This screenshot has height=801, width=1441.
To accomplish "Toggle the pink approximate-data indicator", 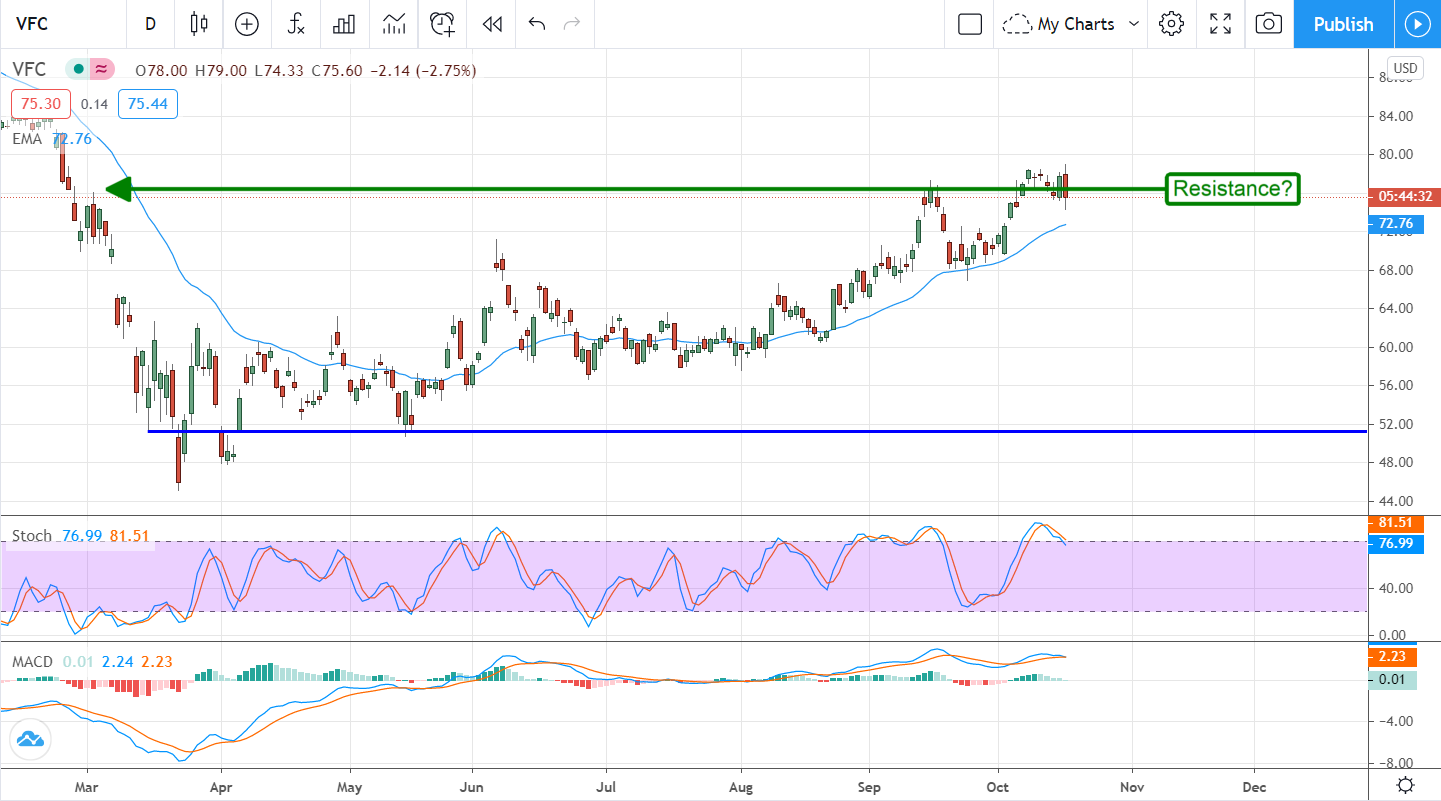I will pyautogui.click(x=101, y=70).
